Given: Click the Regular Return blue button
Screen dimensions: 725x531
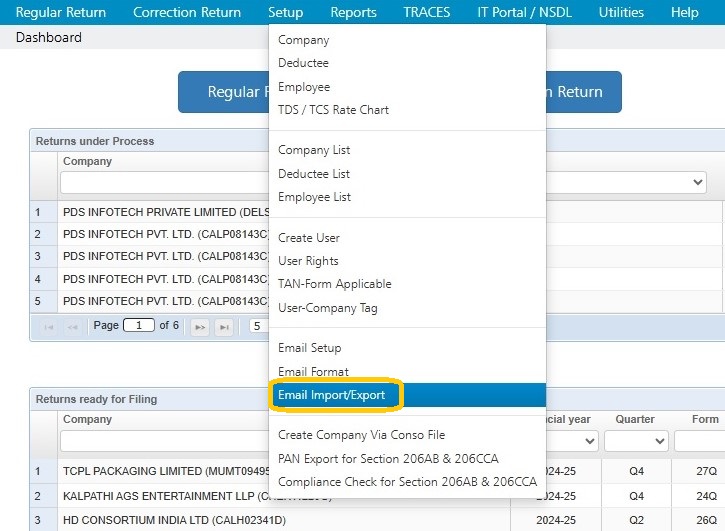Looking at the screenshot, I should coord(223,92).
